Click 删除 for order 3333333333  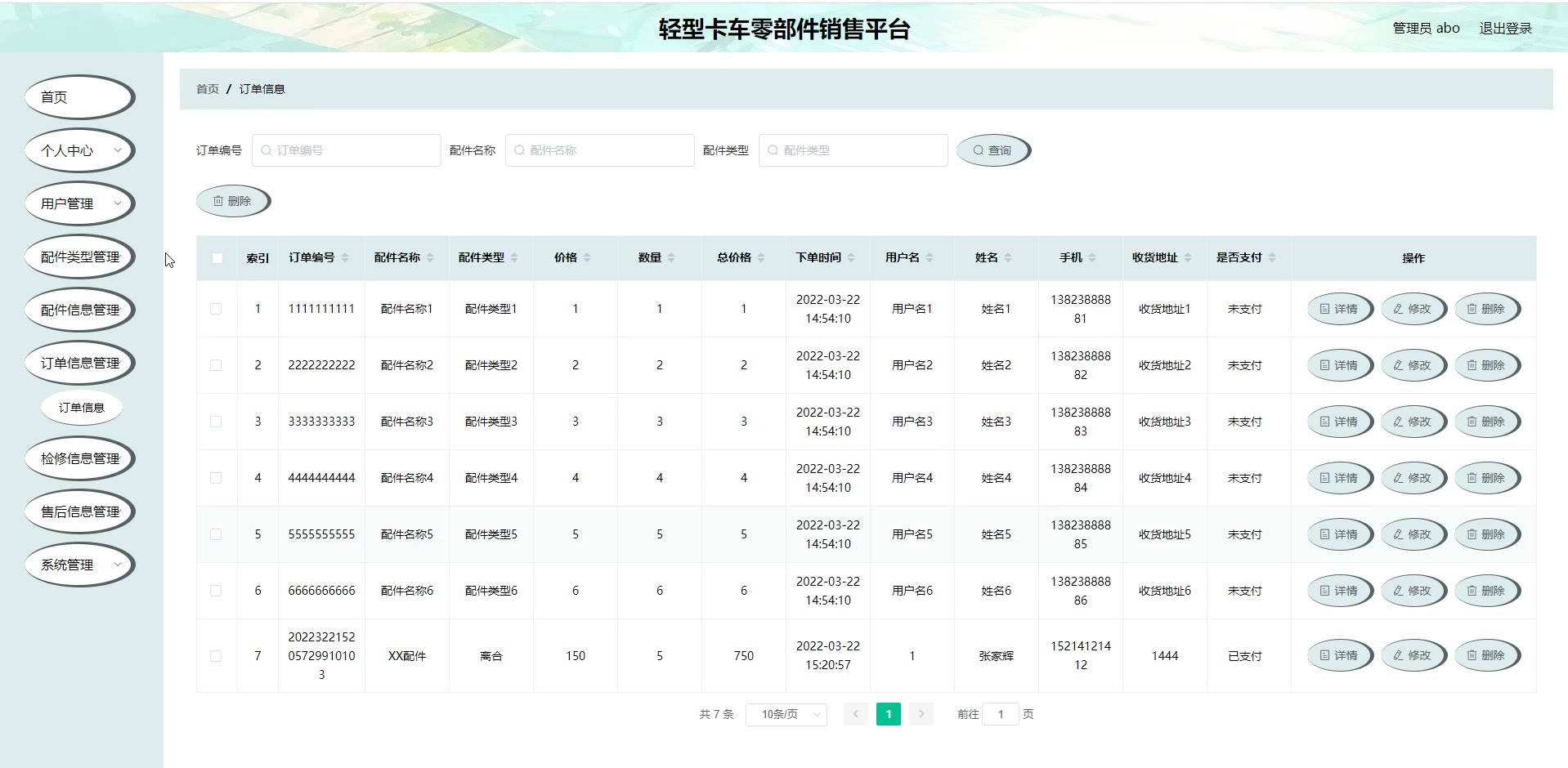pyautogui.click(x=1485, y=422)
